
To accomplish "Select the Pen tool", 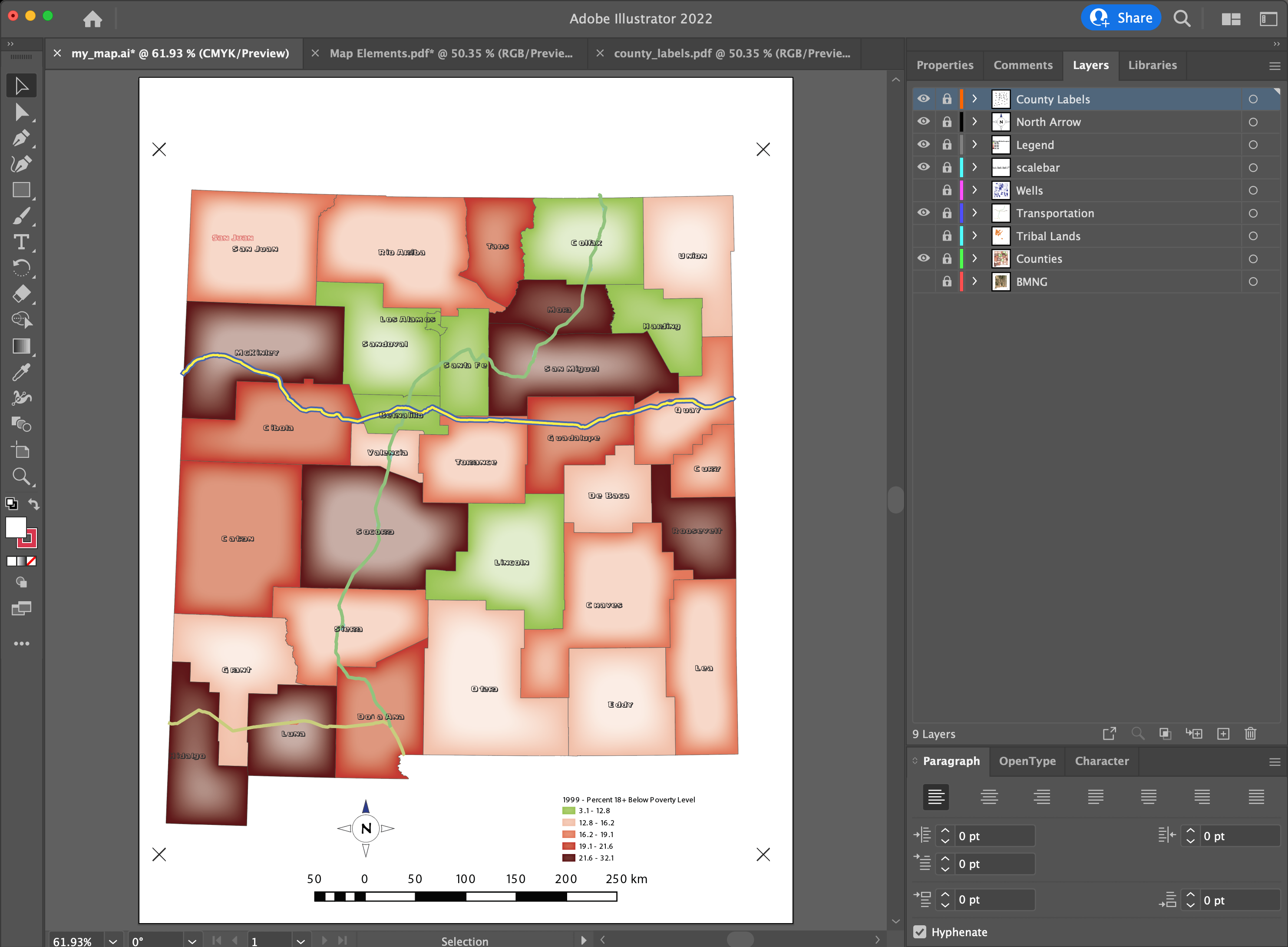I will tap(22, 138).
